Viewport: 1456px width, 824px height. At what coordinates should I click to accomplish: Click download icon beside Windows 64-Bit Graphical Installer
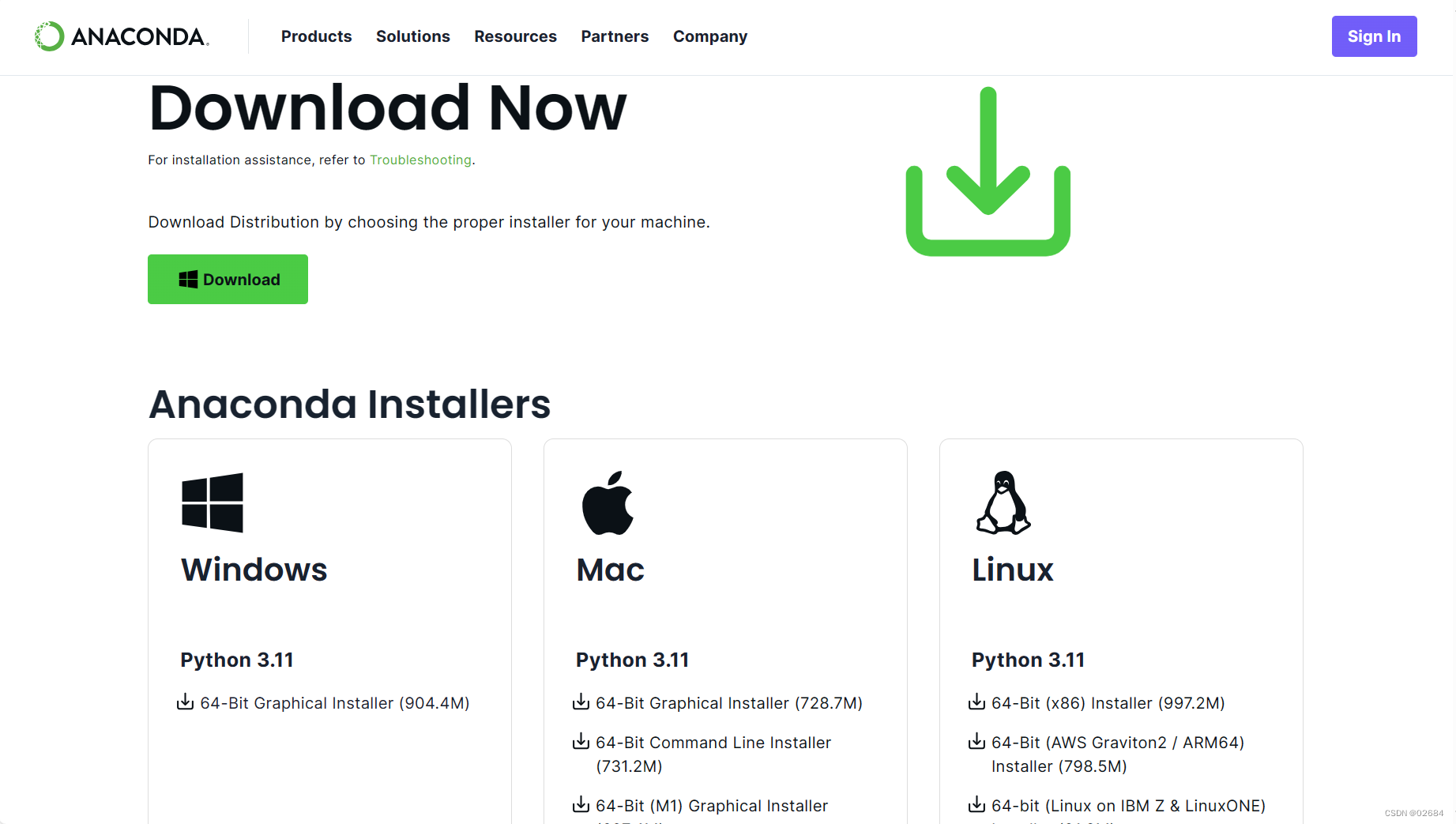point(185,702)
